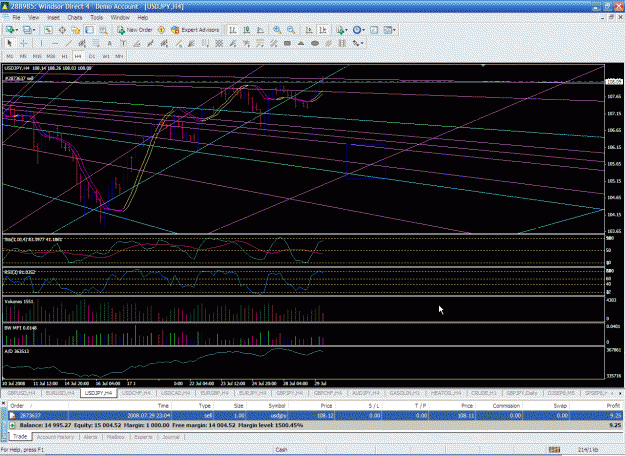Expand the arrows tool dropdown arrow

(x=362, y=43)
